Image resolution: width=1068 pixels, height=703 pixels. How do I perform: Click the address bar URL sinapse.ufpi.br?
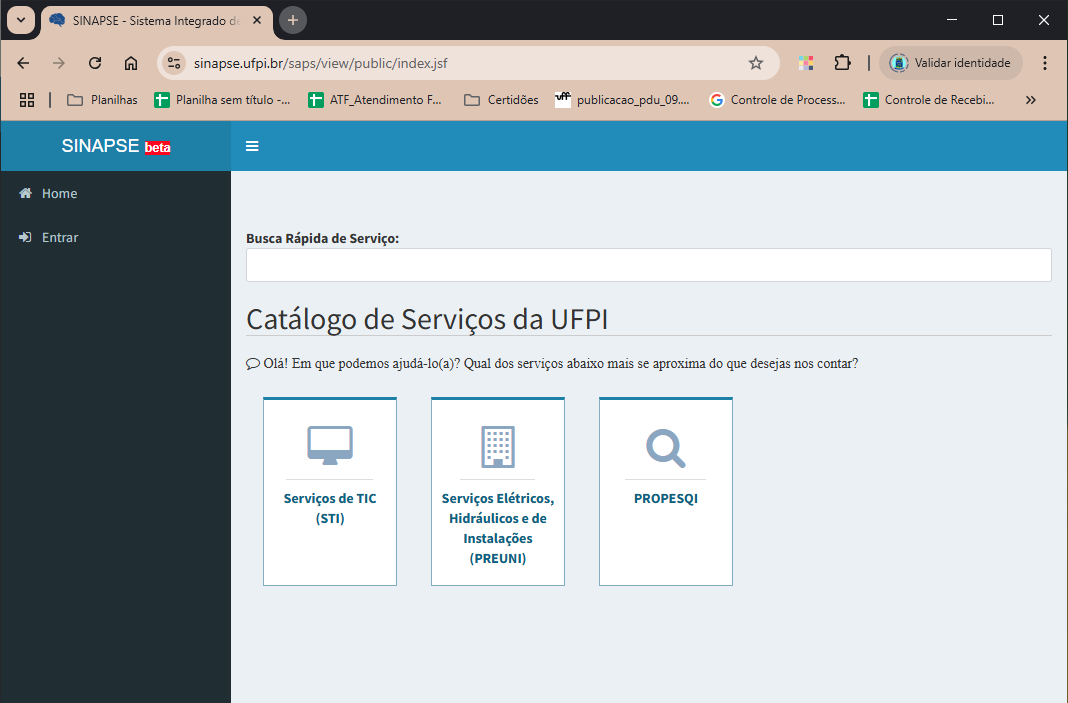[321, 63]
